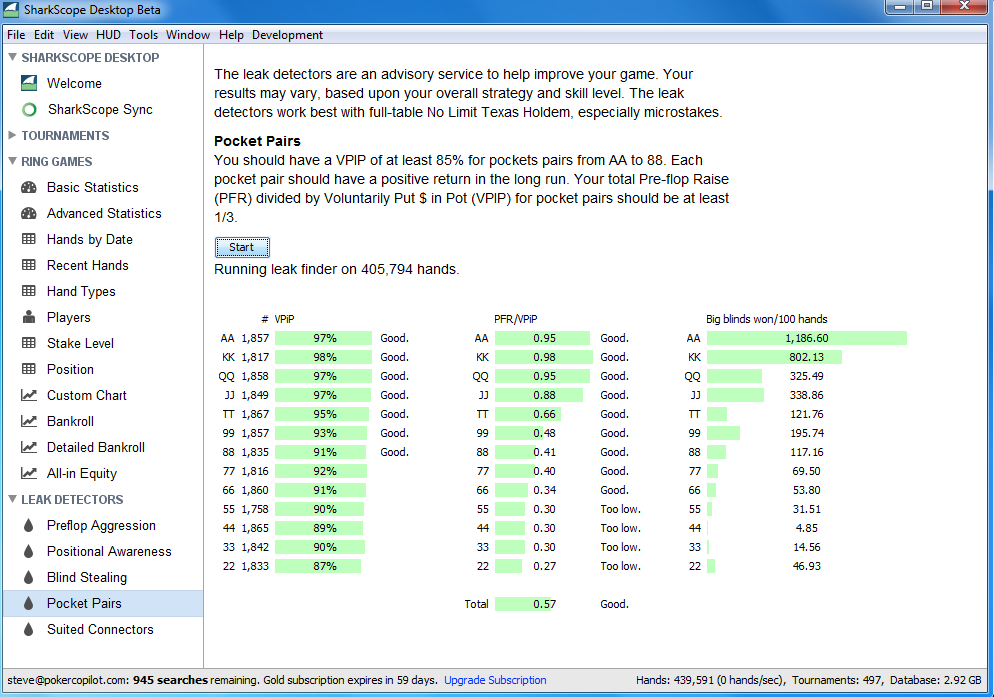The height and width of the screenshot is (697, 994).
Task: Click the AA VPiP 97% bar
Action: tap(323, 338)
